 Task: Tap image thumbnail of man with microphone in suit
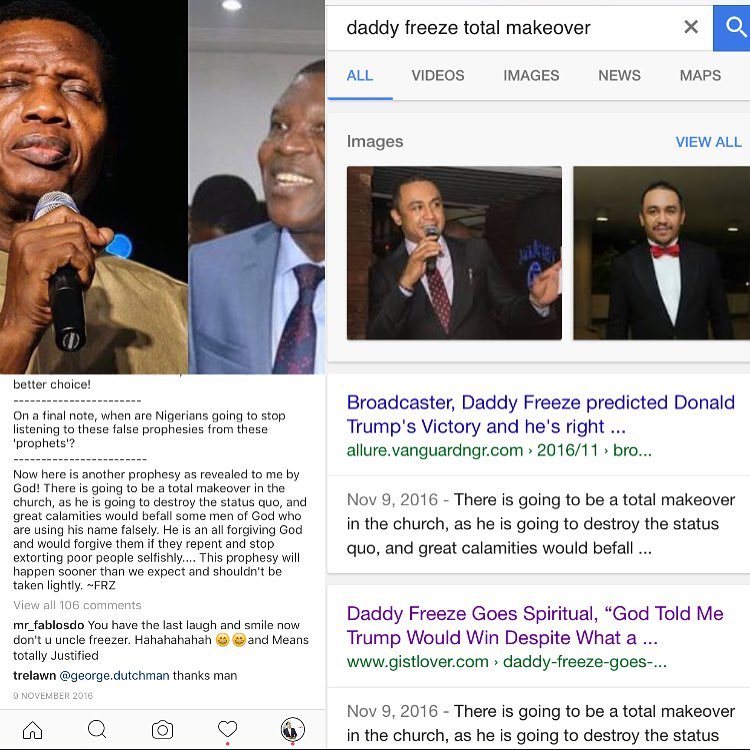[x=454, y=253]
